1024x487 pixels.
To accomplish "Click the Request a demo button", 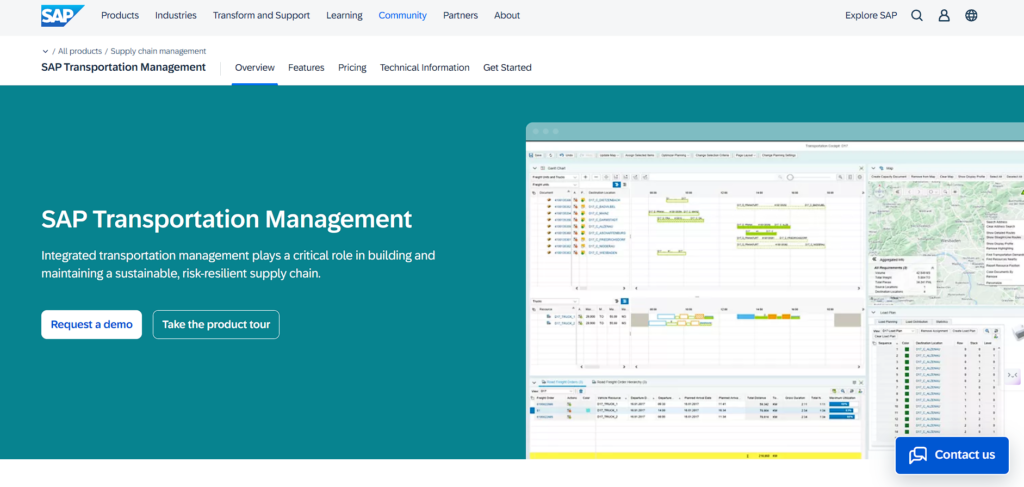I will click(91, 324).
